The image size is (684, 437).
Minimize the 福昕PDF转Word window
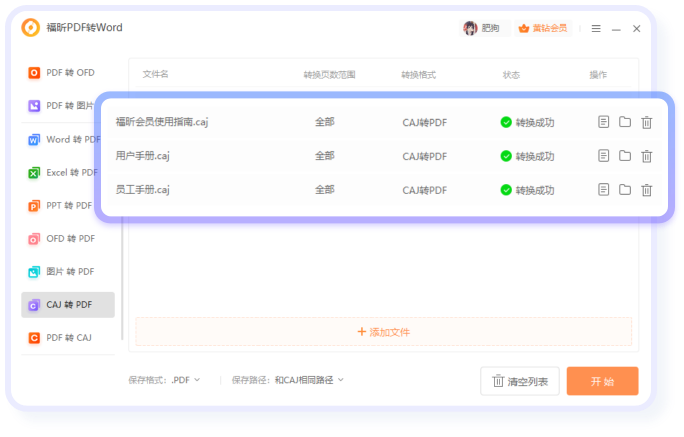(x=616, y=29)
